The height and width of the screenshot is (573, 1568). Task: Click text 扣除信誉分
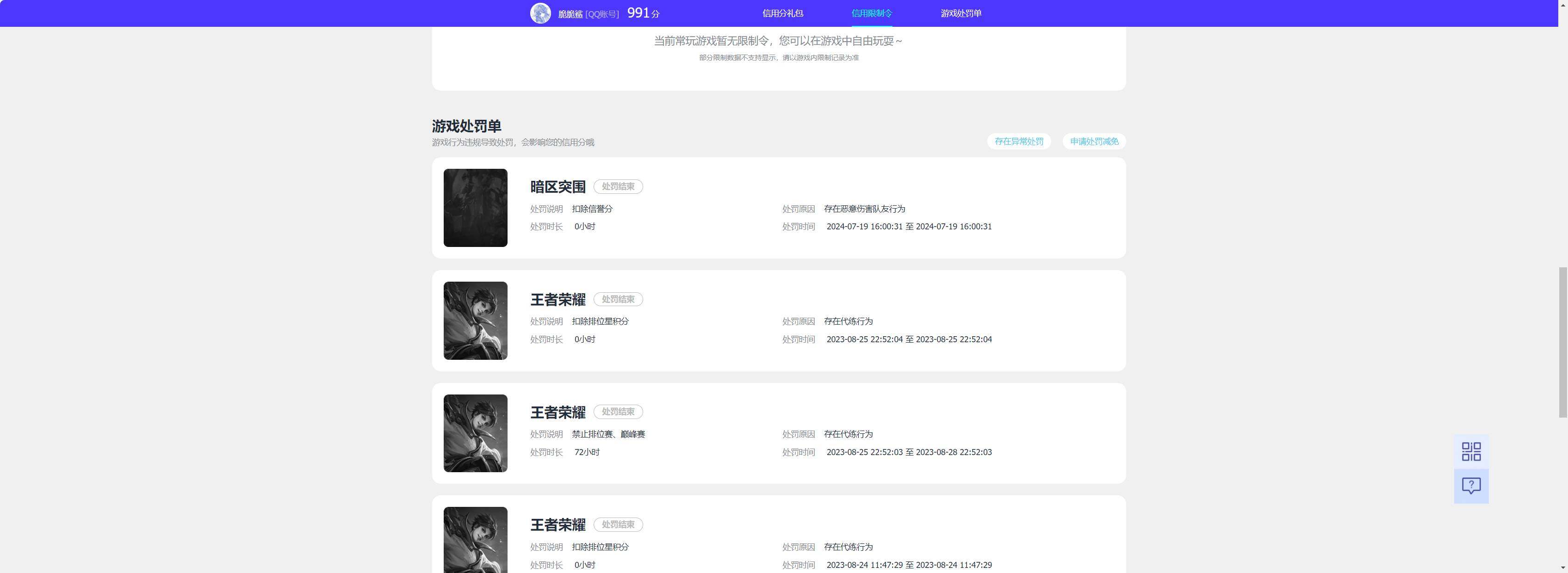592,209
